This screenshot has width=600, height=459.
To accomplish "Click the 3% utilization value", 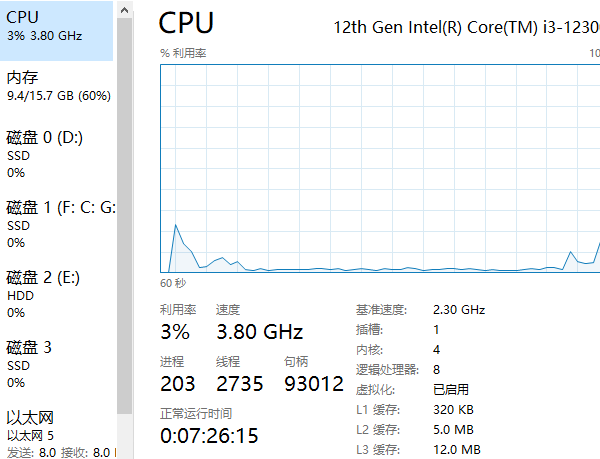I will click(x=175, y=332).
